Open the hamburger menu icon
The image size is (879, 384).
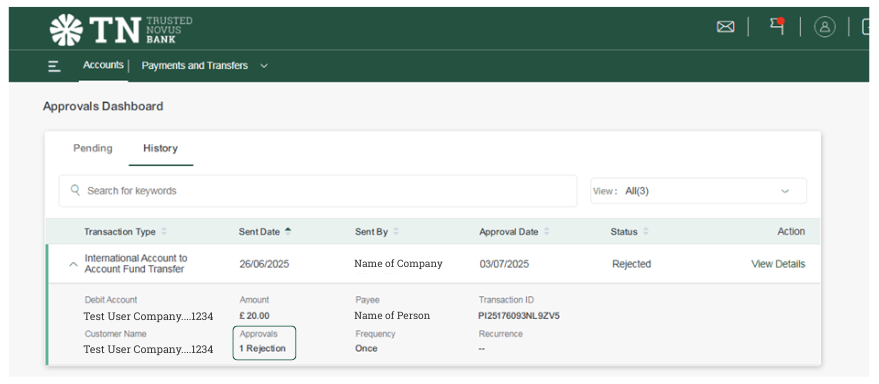point(54,66)
